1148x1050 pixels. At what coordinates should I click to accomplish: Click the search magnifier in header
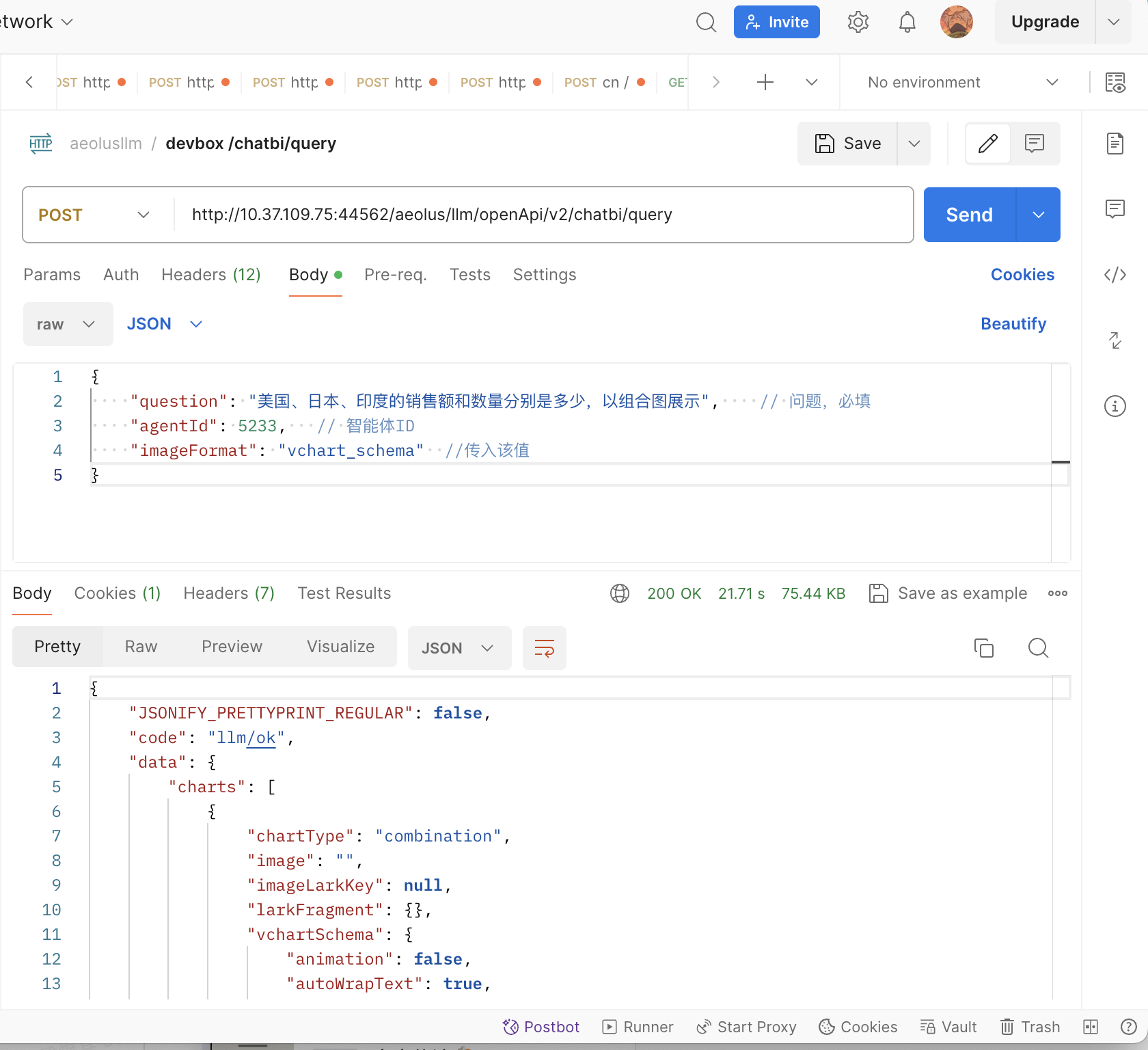tap(706, 22)
